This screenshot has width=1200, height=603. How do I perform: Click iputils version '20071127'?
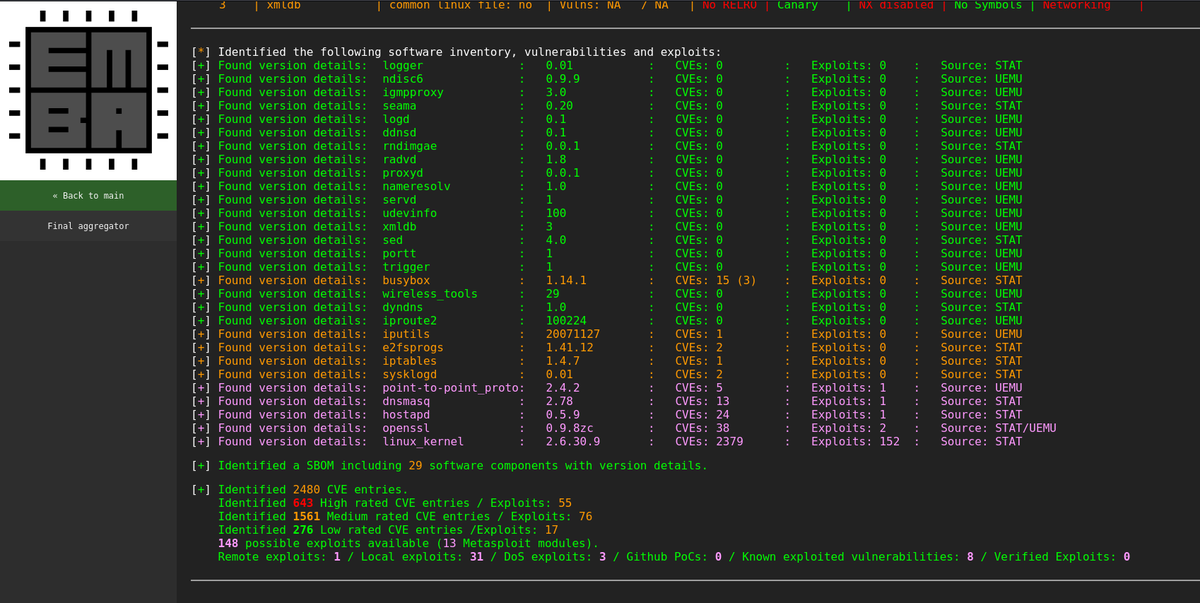(573, 334)
